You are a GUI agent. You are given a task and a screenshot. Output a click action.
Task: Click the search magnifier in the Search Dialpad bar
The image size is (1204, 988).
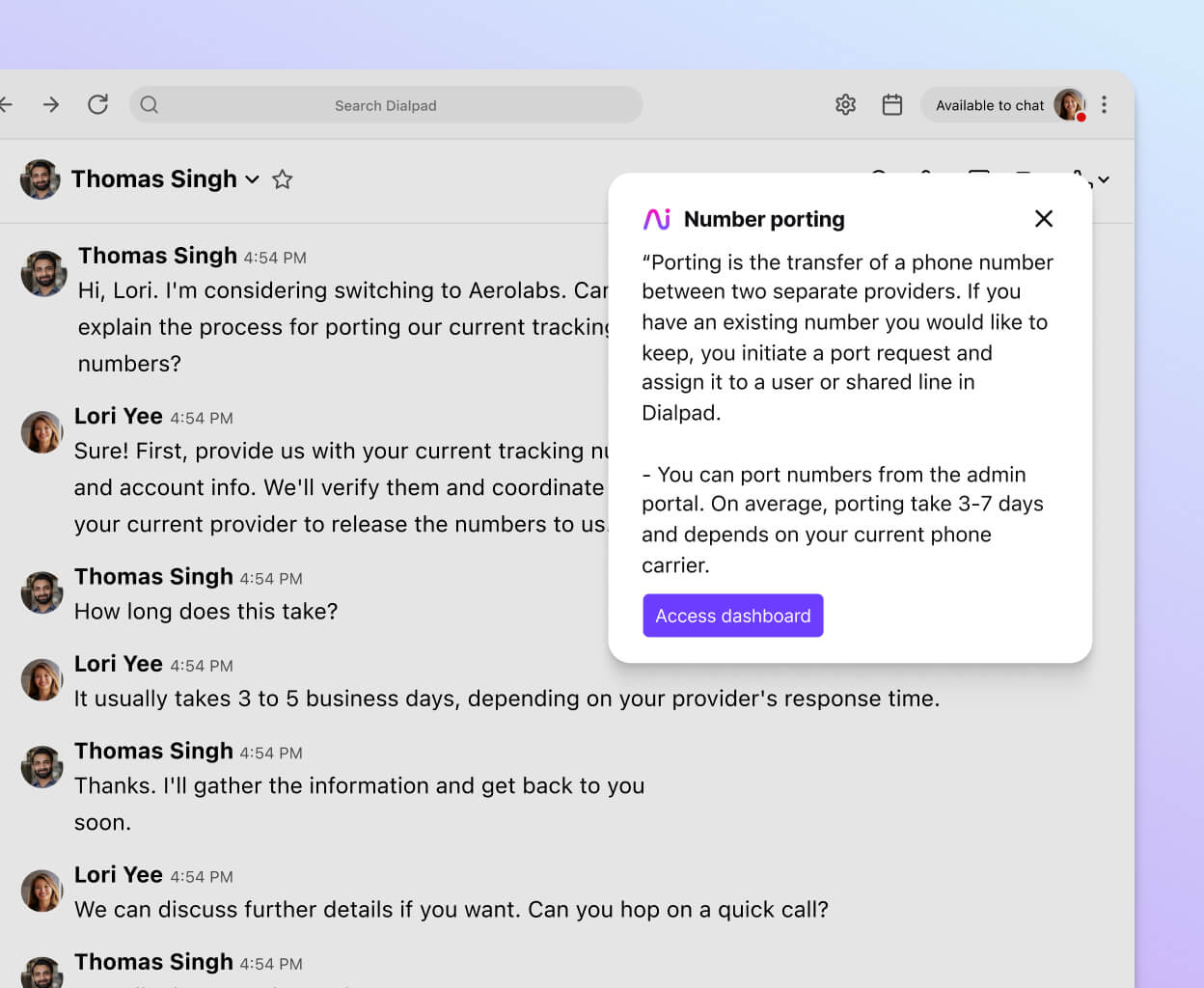tap(149, 105)
